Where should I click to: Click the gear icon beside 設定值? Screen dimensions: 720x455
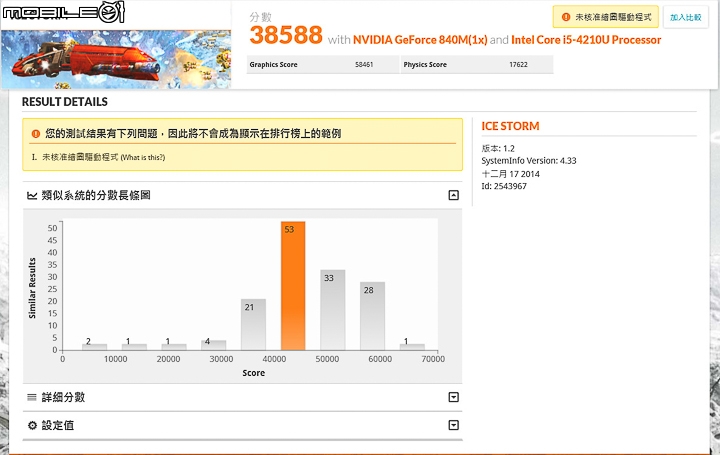(x=32, y=425)
